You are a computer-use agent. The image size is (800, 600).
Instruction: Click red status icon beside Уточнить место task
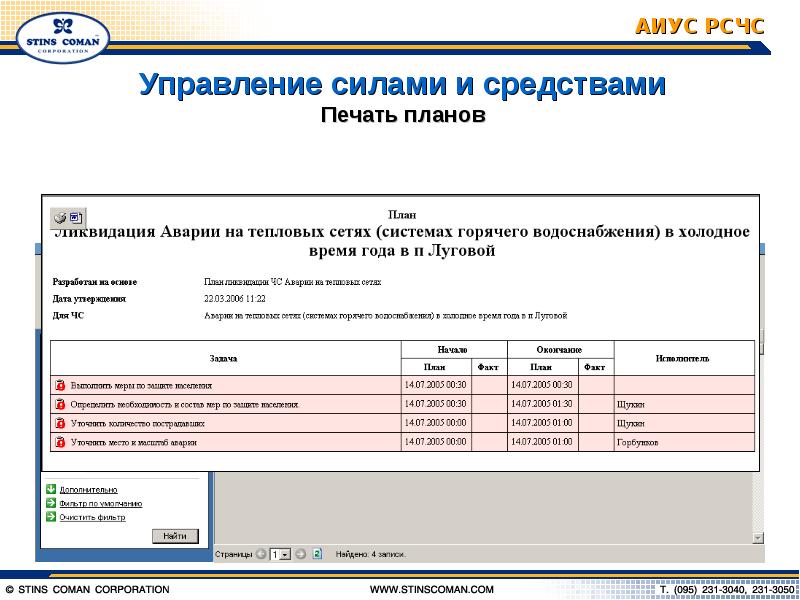[x=60, y=442]
